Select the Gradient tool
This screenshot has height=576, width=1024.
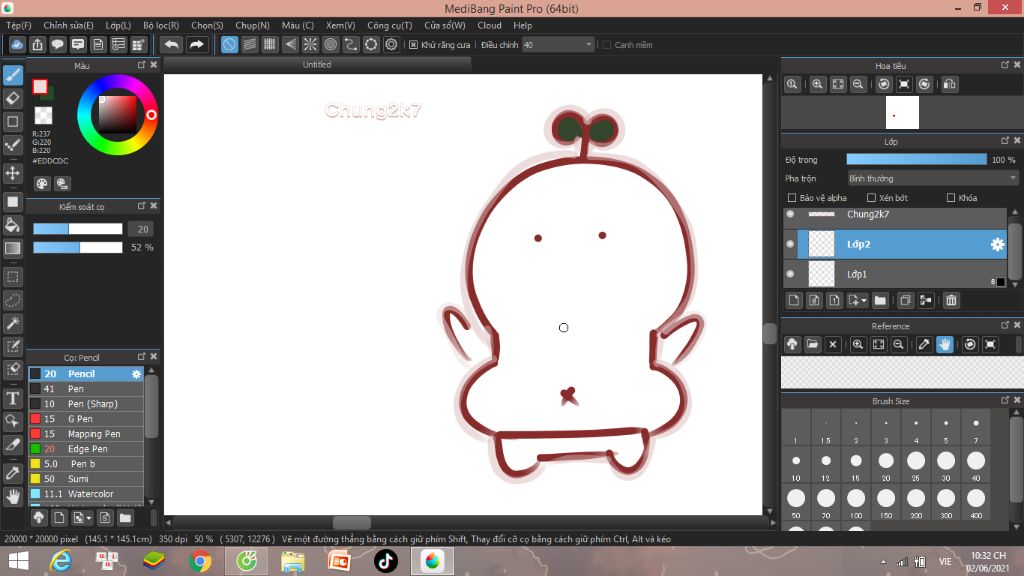pos(13,248)
